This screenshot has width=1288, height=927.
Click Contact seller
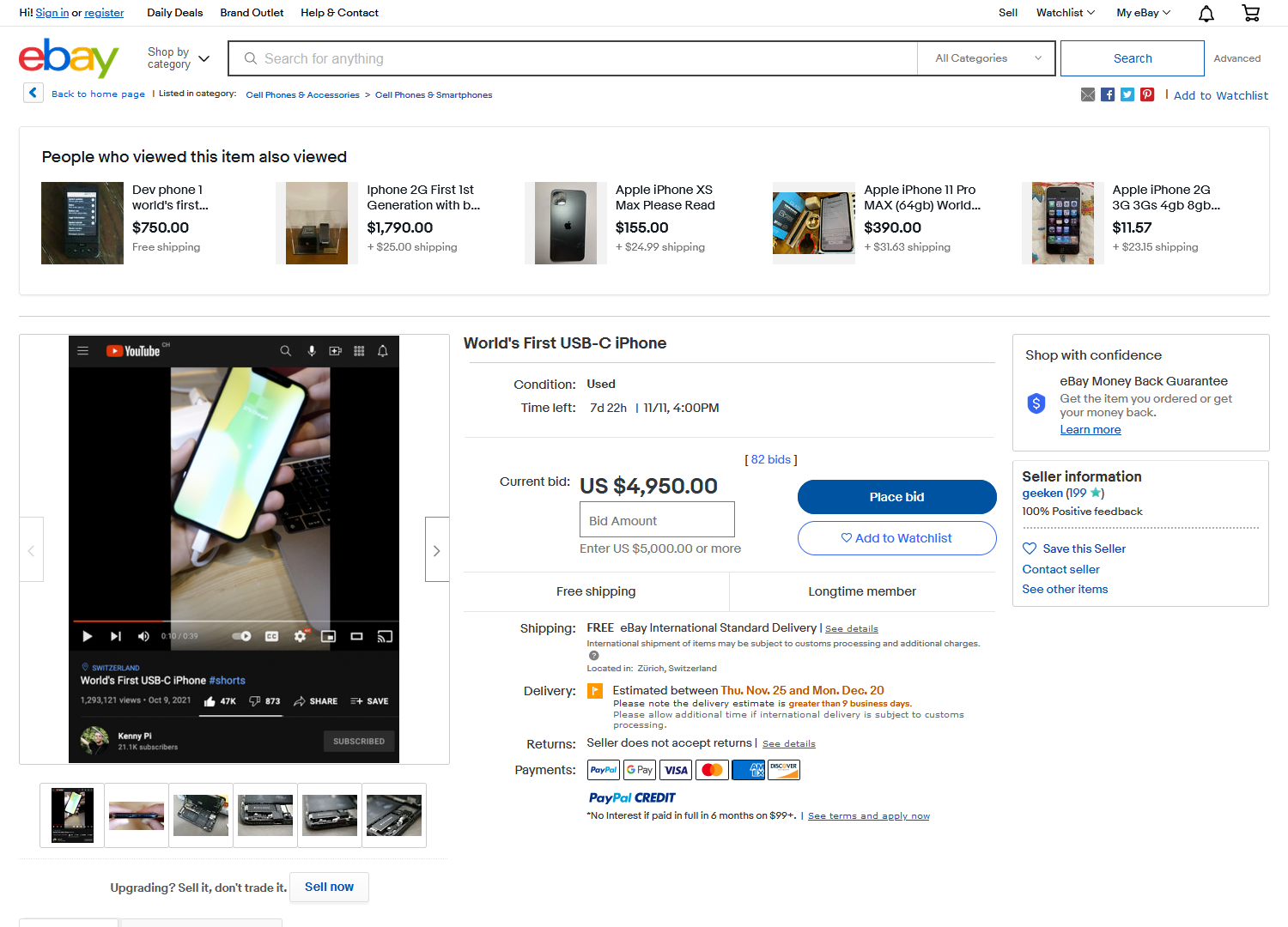pos(1060,569)
